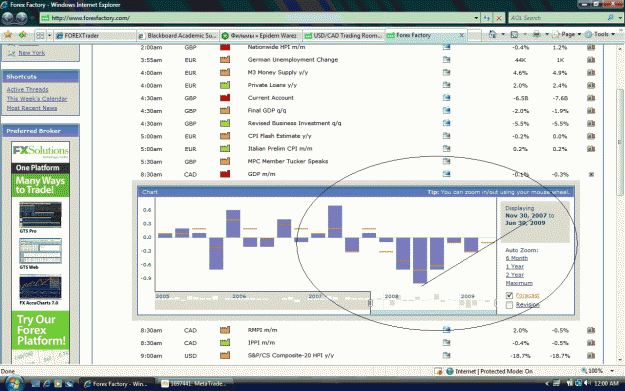Screen dimensions: 625x391
Task: Show chart icon for Final GDP q/q
Action: (x=591, y=110)
